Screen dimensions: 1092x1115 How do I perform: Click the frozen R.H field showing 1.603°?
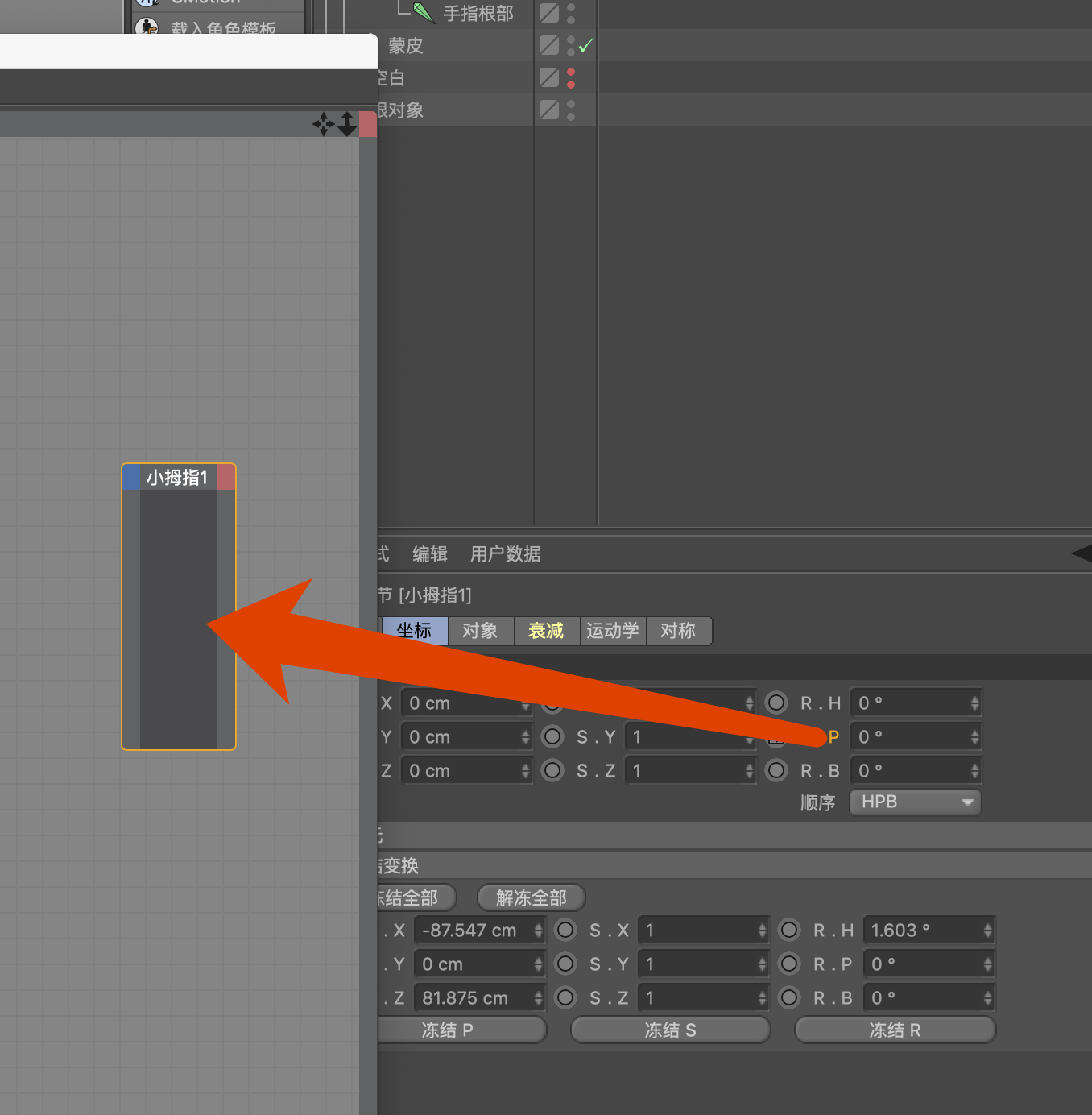coord(929,931)
